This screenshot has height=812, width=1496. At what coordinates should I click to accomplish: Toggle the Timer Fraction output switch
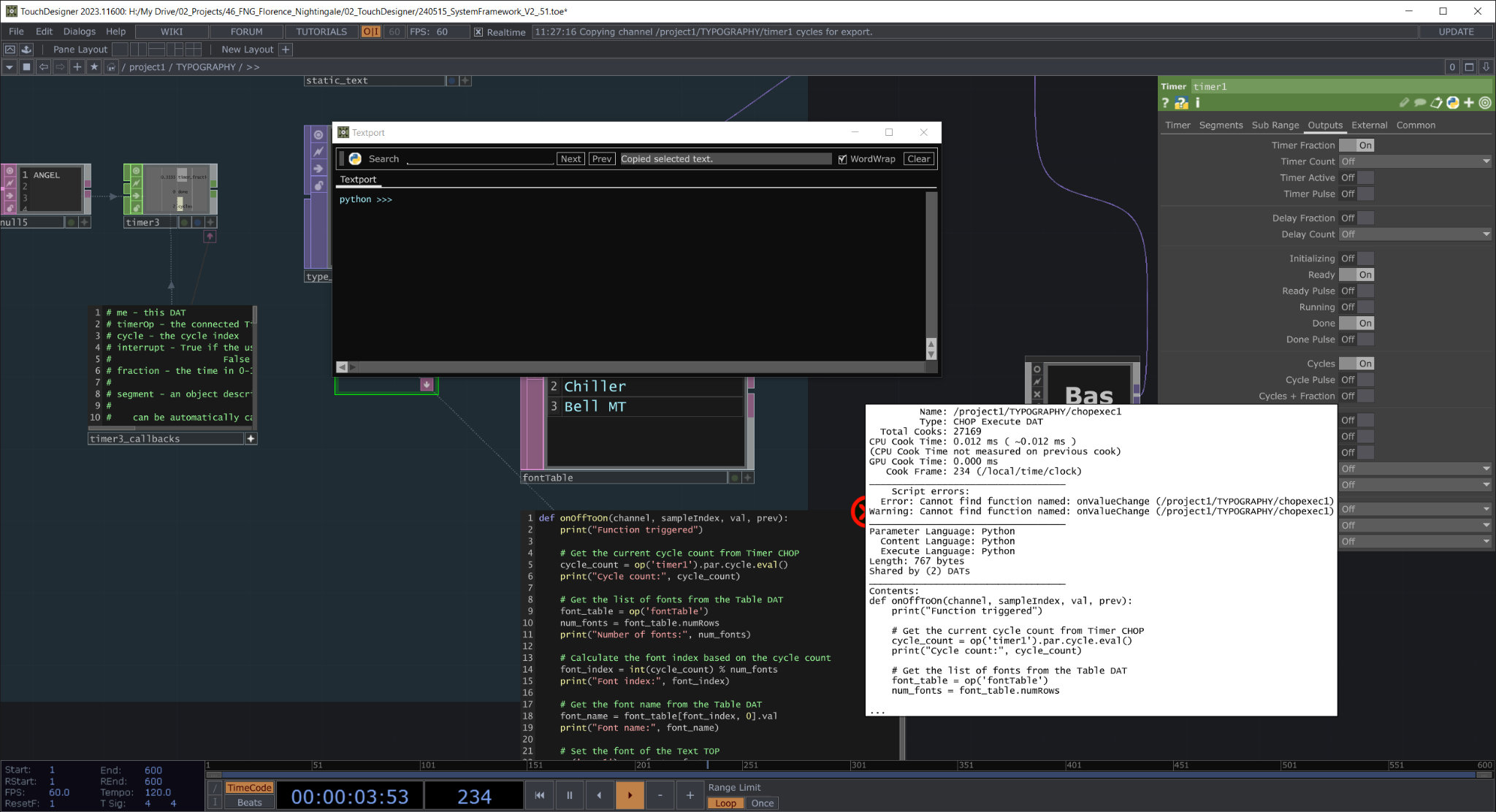tap(1356, 145)
